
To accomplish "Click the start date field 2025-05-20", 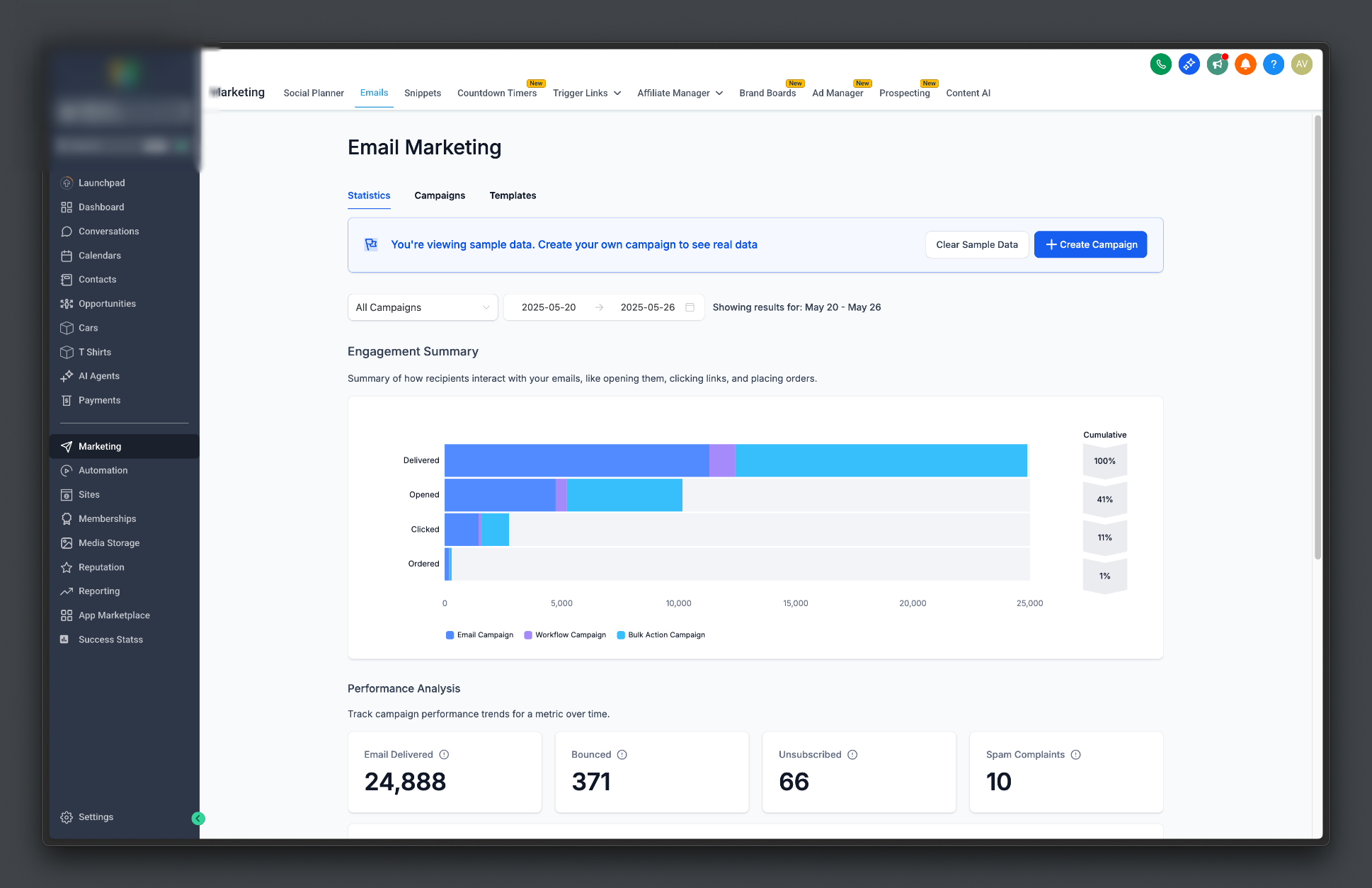I will tap(549, 307).
